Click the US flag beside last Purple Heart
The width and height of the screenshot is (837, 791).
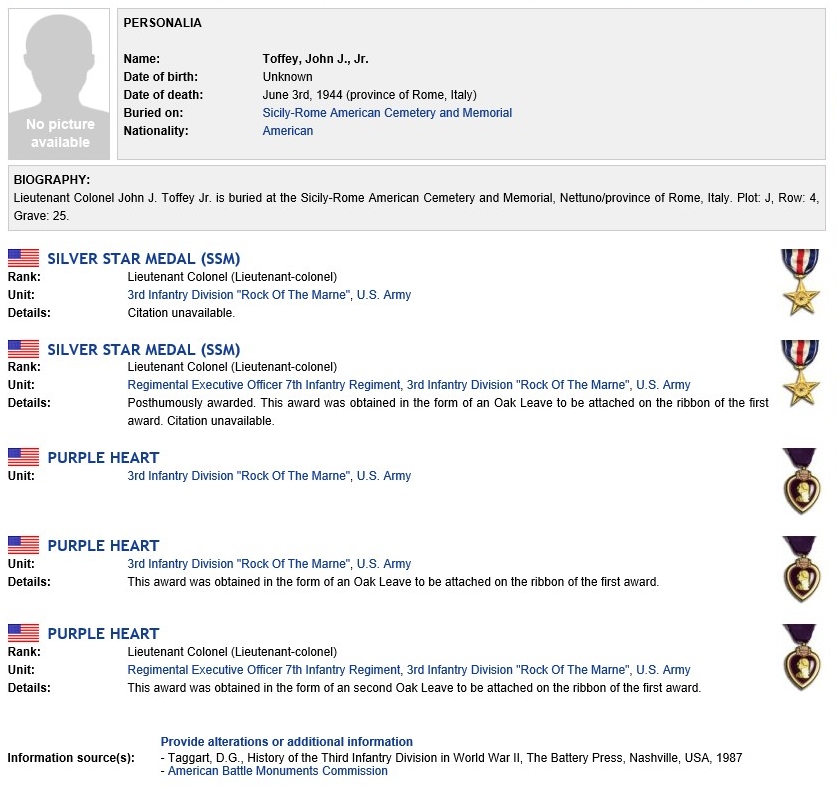23,633
